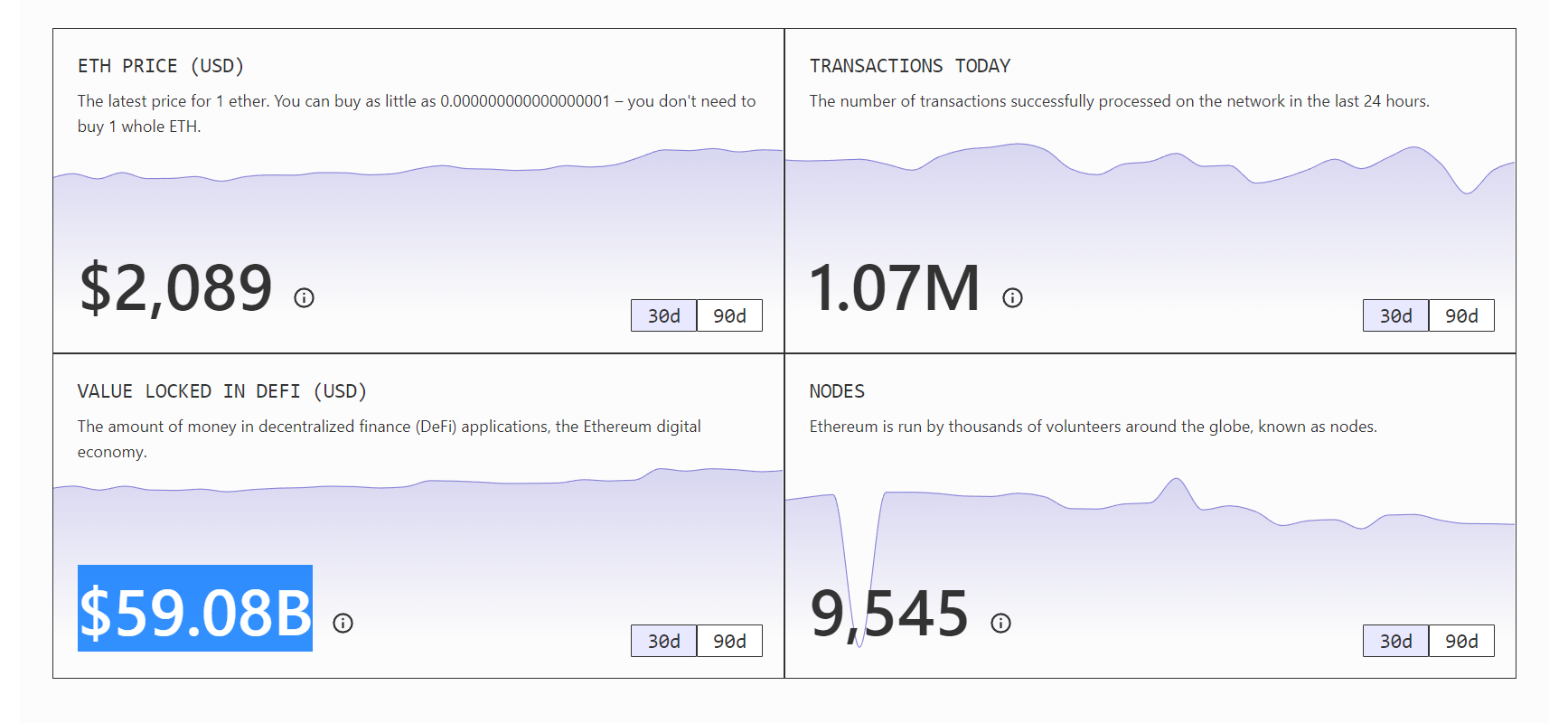The image size is (1568, 723).
Task: Select 30d range for Nodes chart
Action: [x=1396, y=641]
